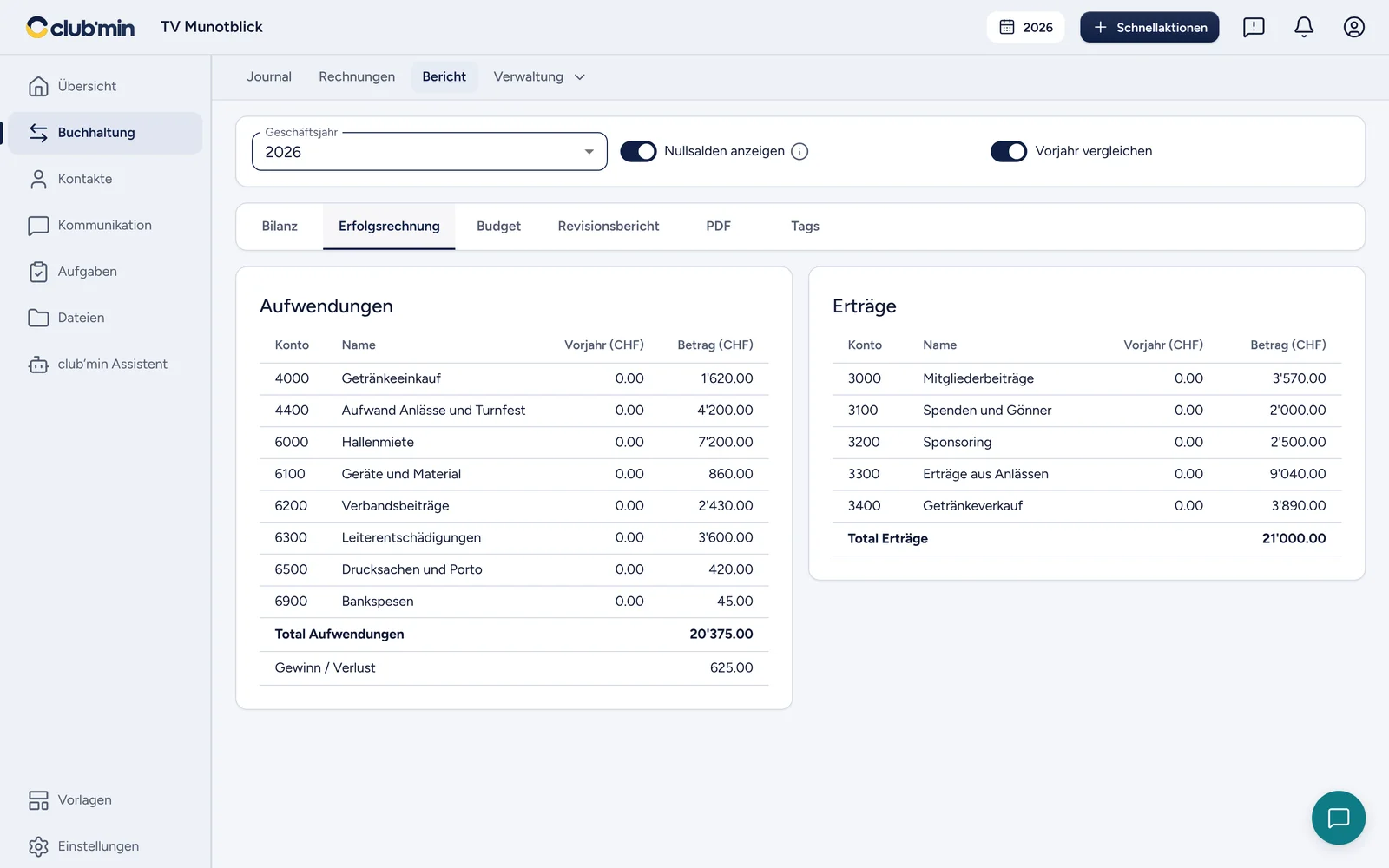Toggle Nullsalden anzeigen switch
The width and height of the screenshot is (1389, 868).
638,151
